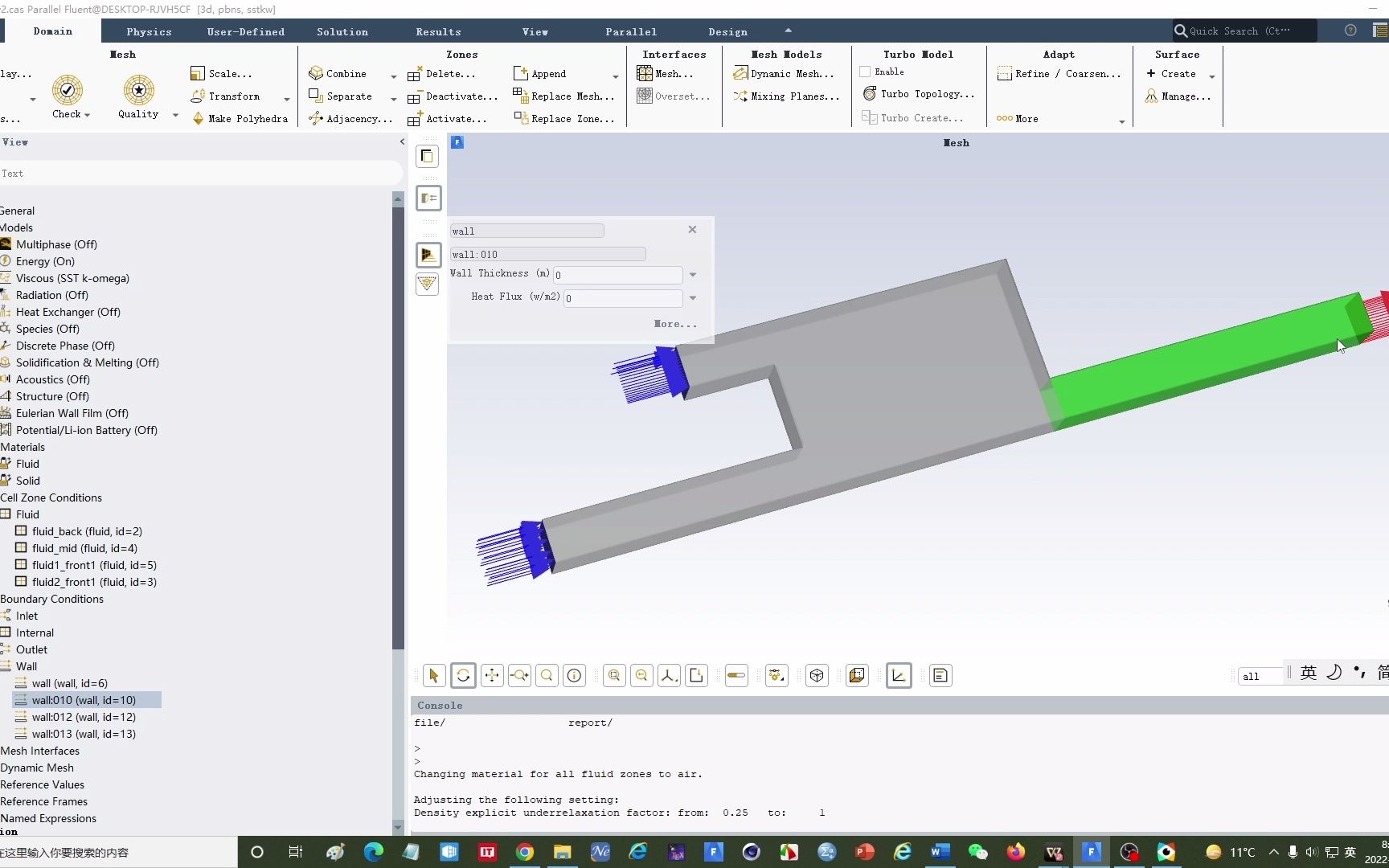Click the Heat Flux input field
The image size is (1389, 868).
click(x=623, y=298)
